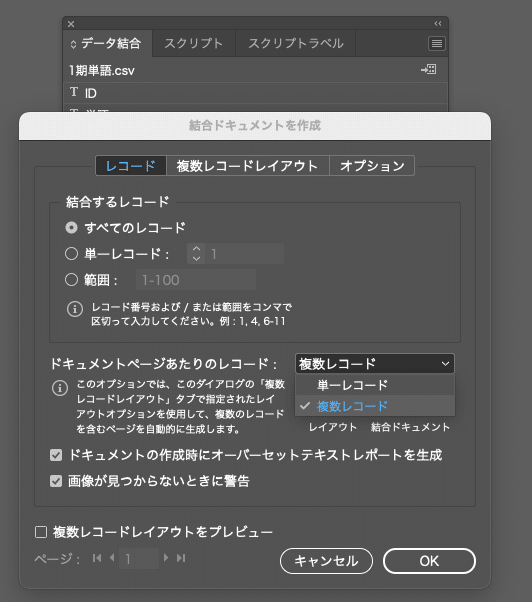Image resolution: width=532 pixels, height=602 pixels.
Task: Click the ページ label near navigation
Action: point(57,559)
